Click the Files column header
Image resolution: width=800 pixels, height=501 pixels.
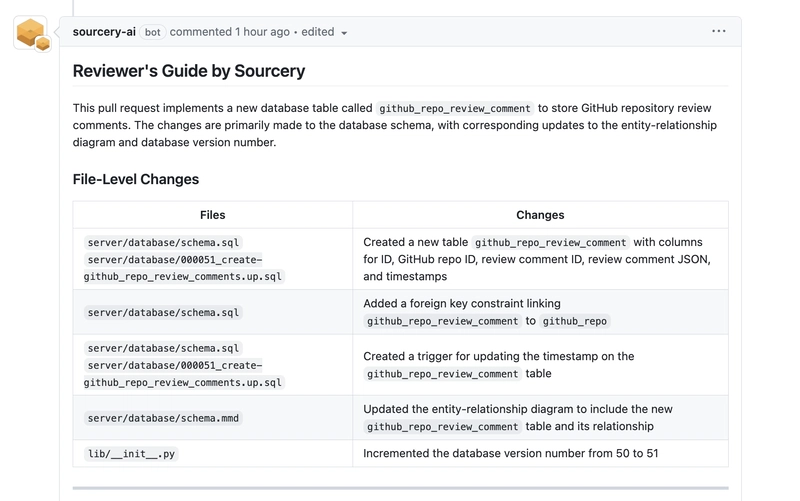(x=212, y=215)
